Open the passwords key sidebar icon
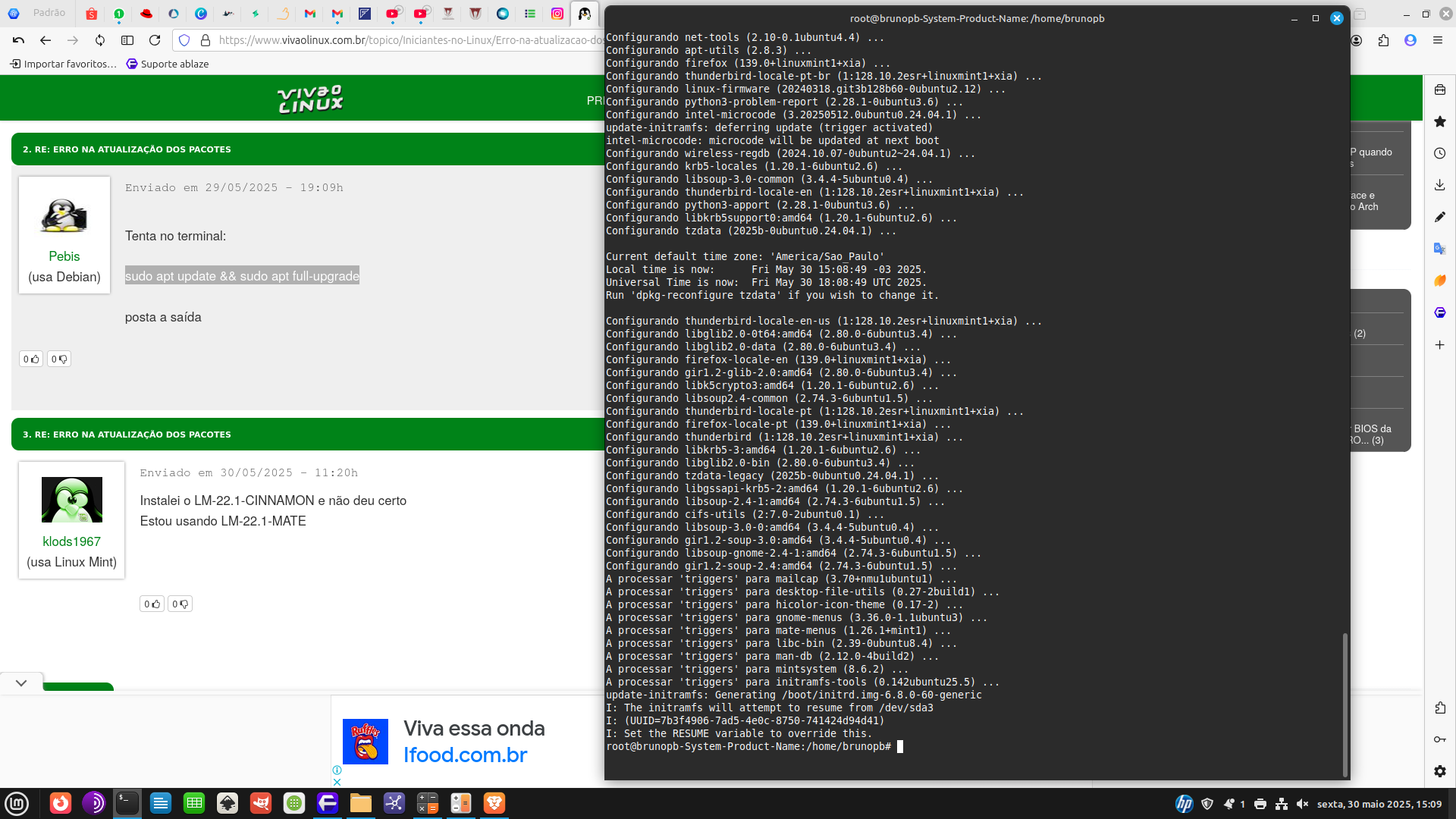The image size is (1456, 819). [1440, 739]
